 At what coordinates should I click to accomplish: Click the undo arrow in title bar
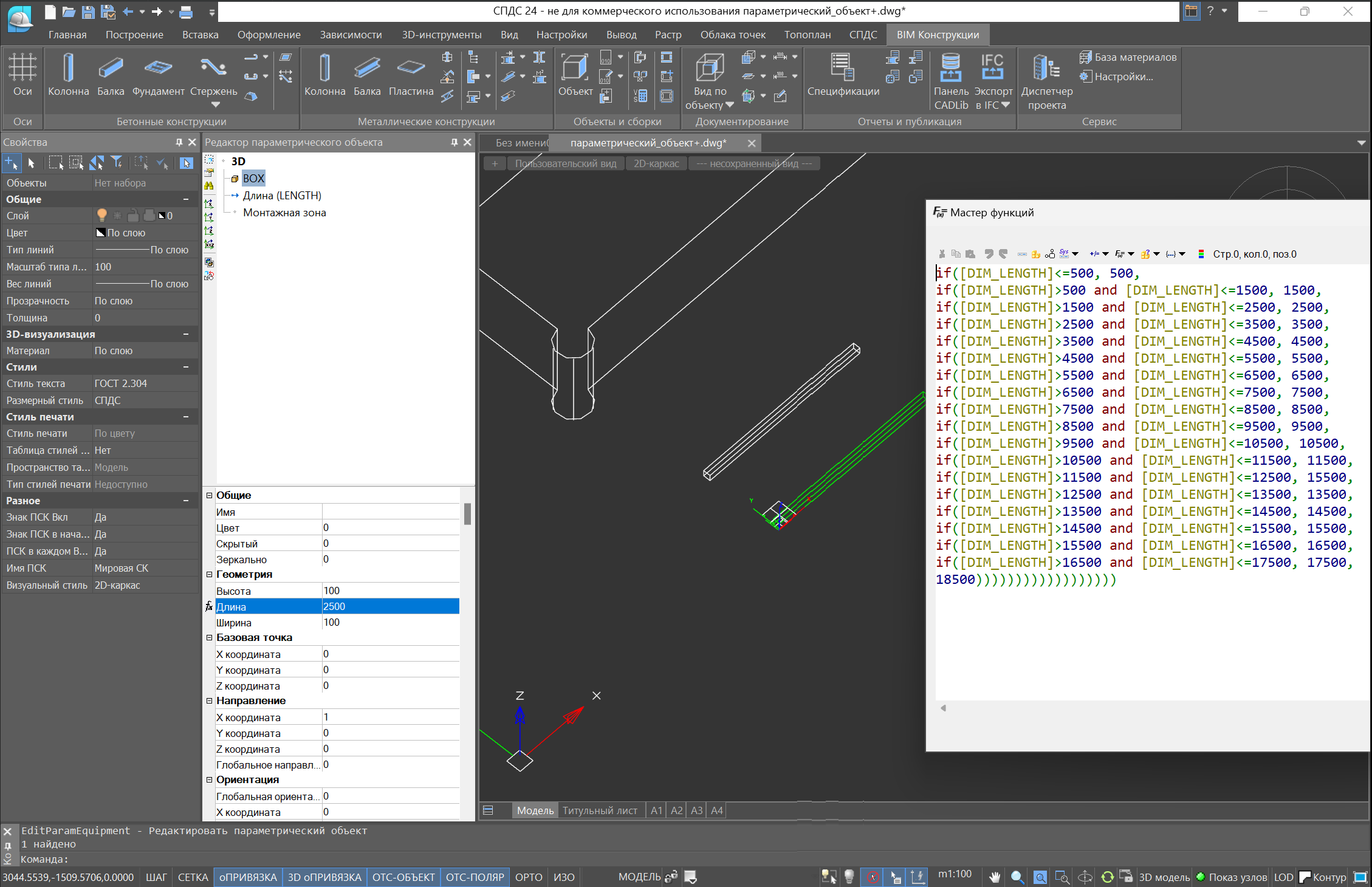tap(128, 12)
